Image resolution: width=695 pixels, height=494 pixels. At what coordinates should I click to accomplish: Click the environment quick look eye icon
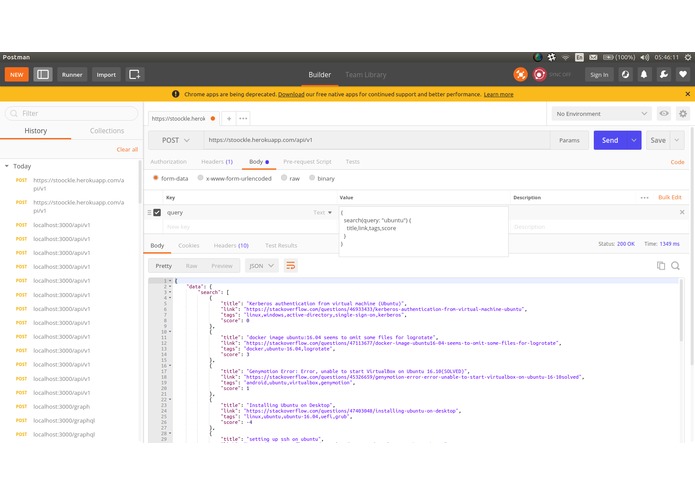(x=664, y=113)
